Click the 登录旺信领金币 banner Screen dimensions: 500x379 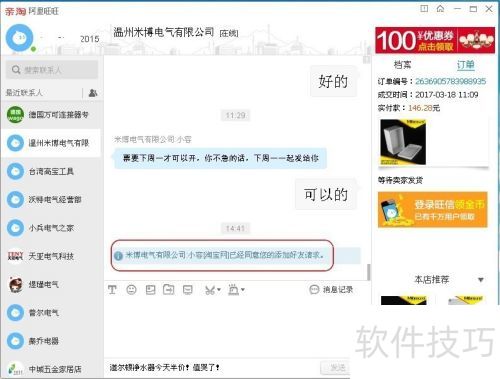[x=433, y=210]
